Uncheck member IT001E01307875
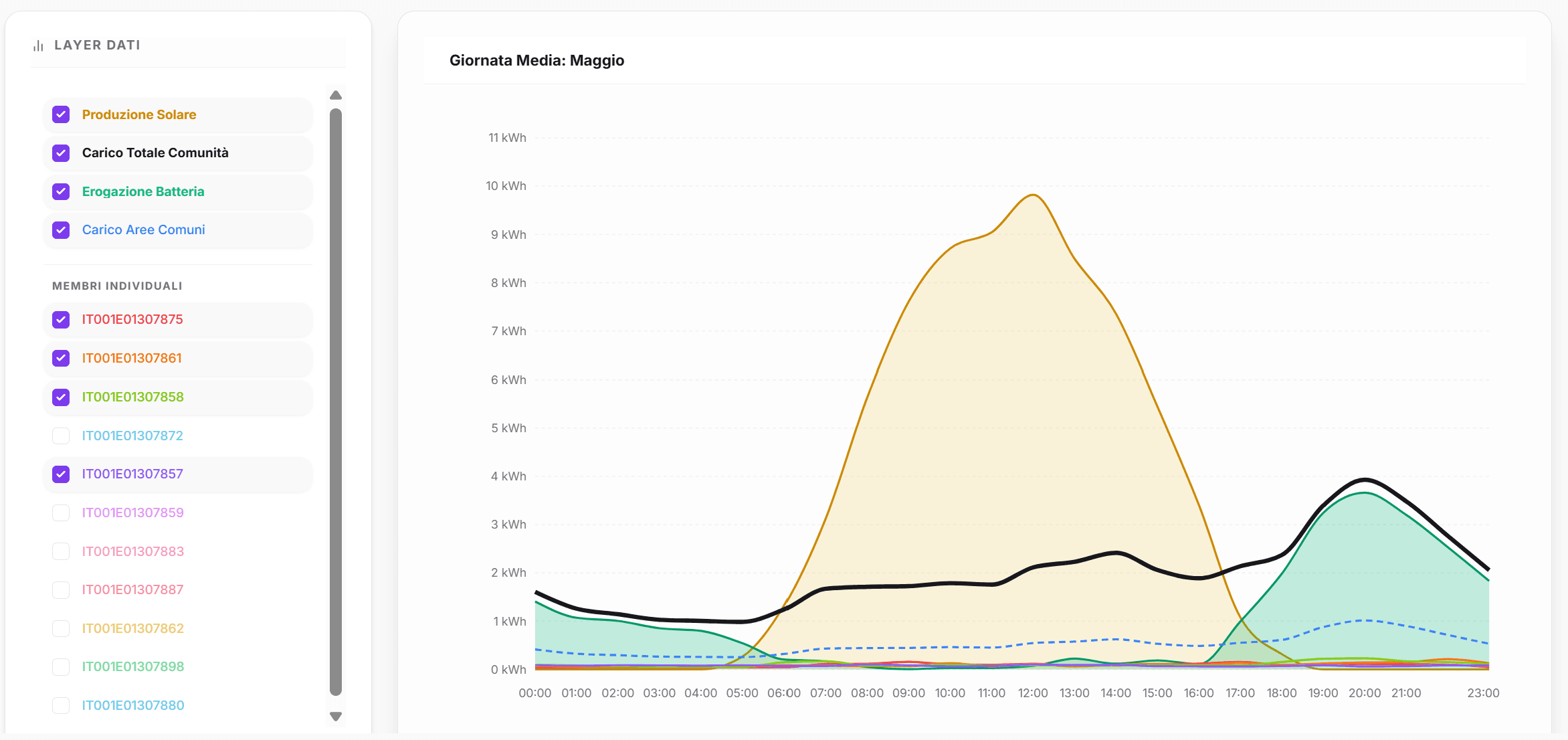The image size is (1568, 740). 61,320
